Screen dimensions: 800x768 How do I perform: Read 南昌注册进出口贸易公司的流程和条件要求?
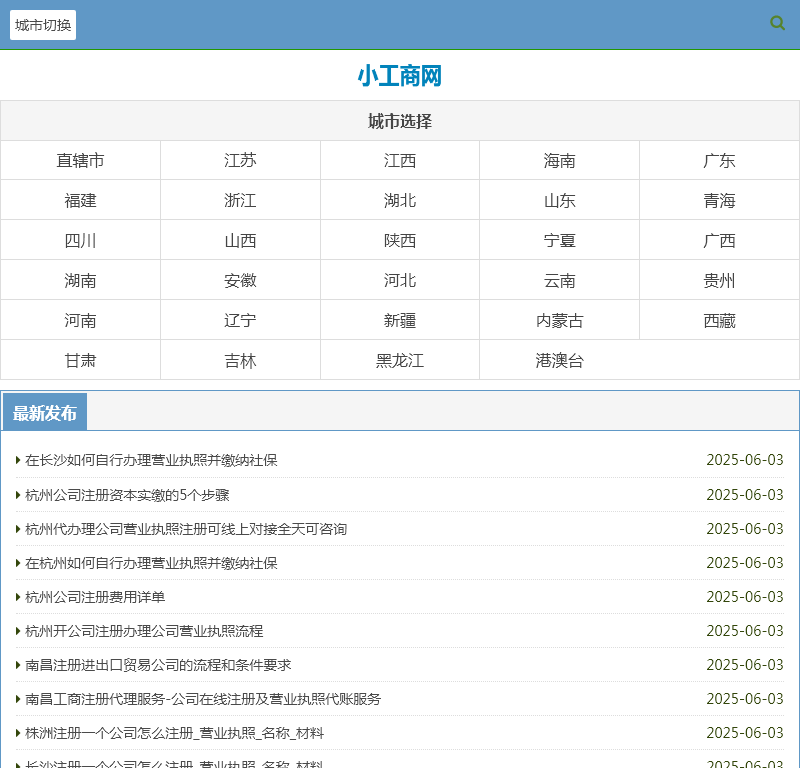pyautogui.click(x=158, y=665)
